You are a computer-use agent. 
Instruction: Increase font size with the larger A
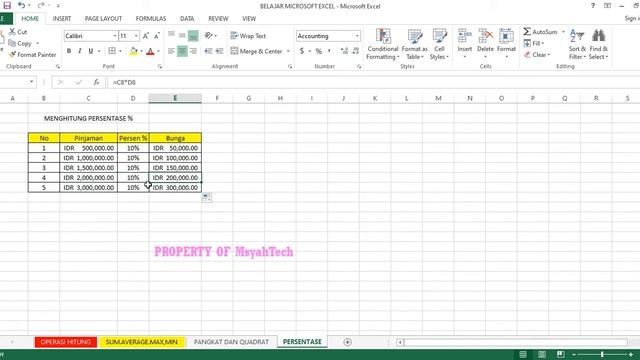(x=146, y=36)
